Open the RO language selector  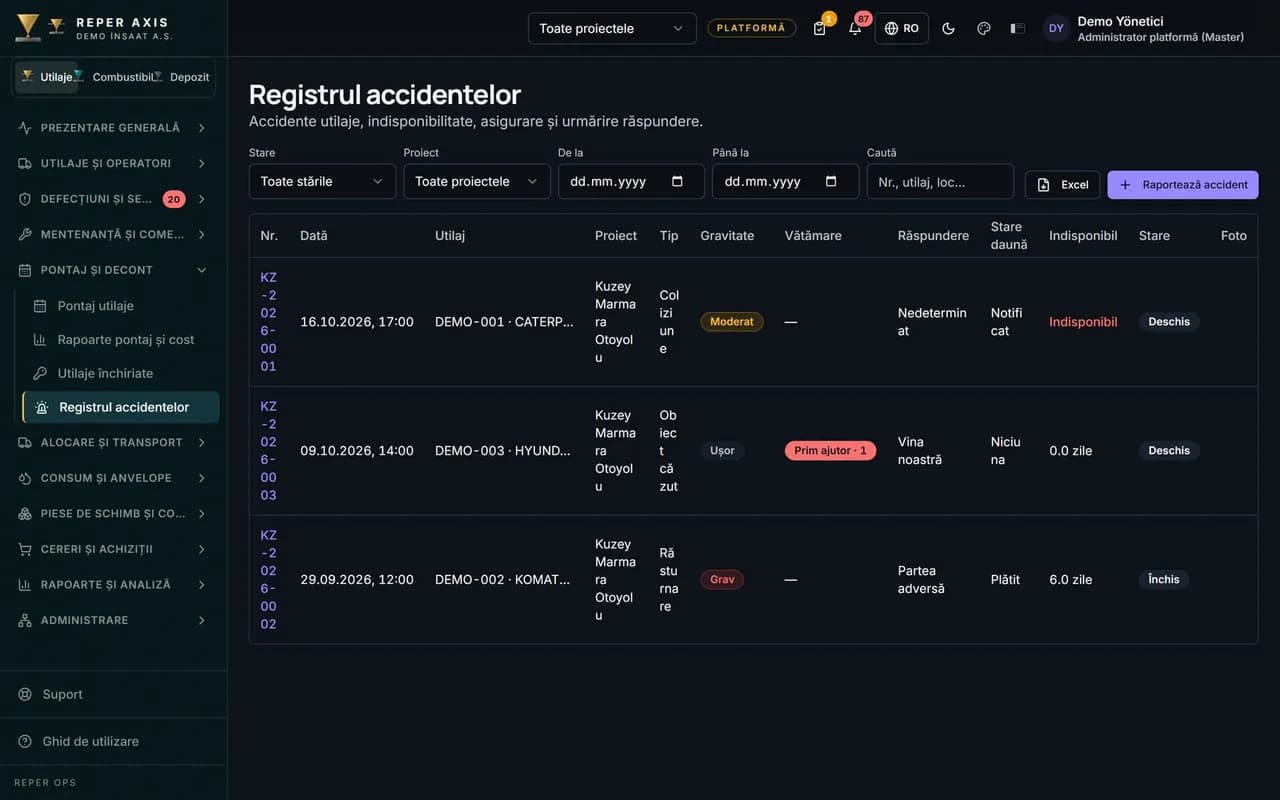(901, 28)
